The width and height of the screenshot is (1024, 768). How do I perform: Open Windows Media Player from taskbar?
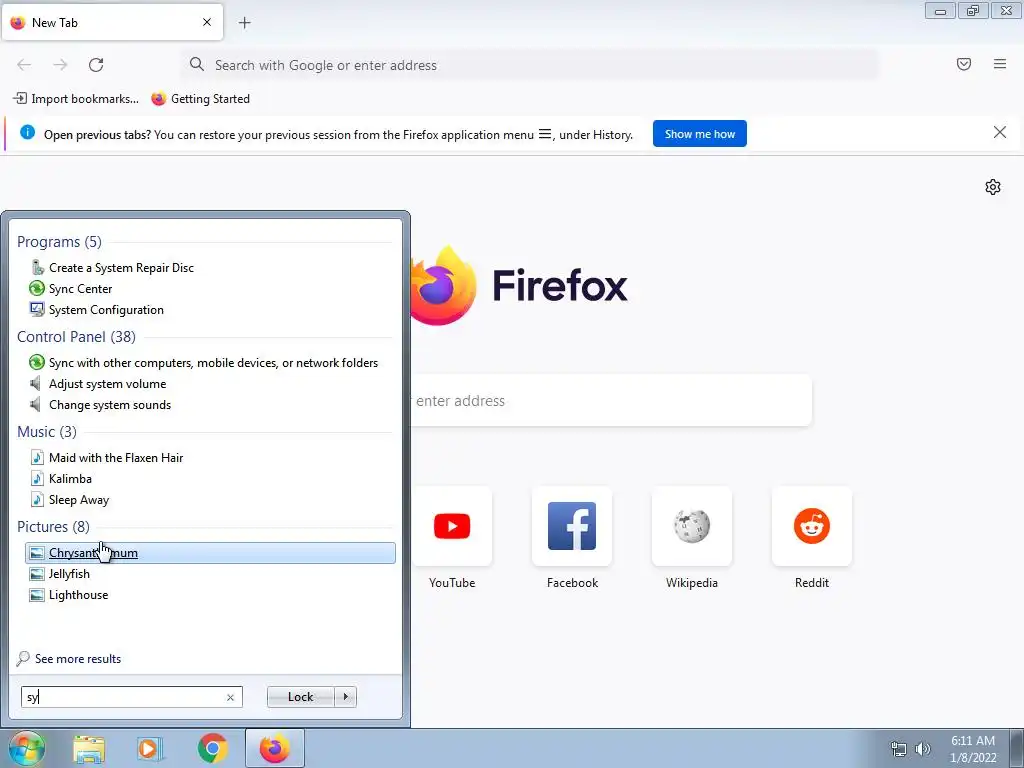click(150, 749)
